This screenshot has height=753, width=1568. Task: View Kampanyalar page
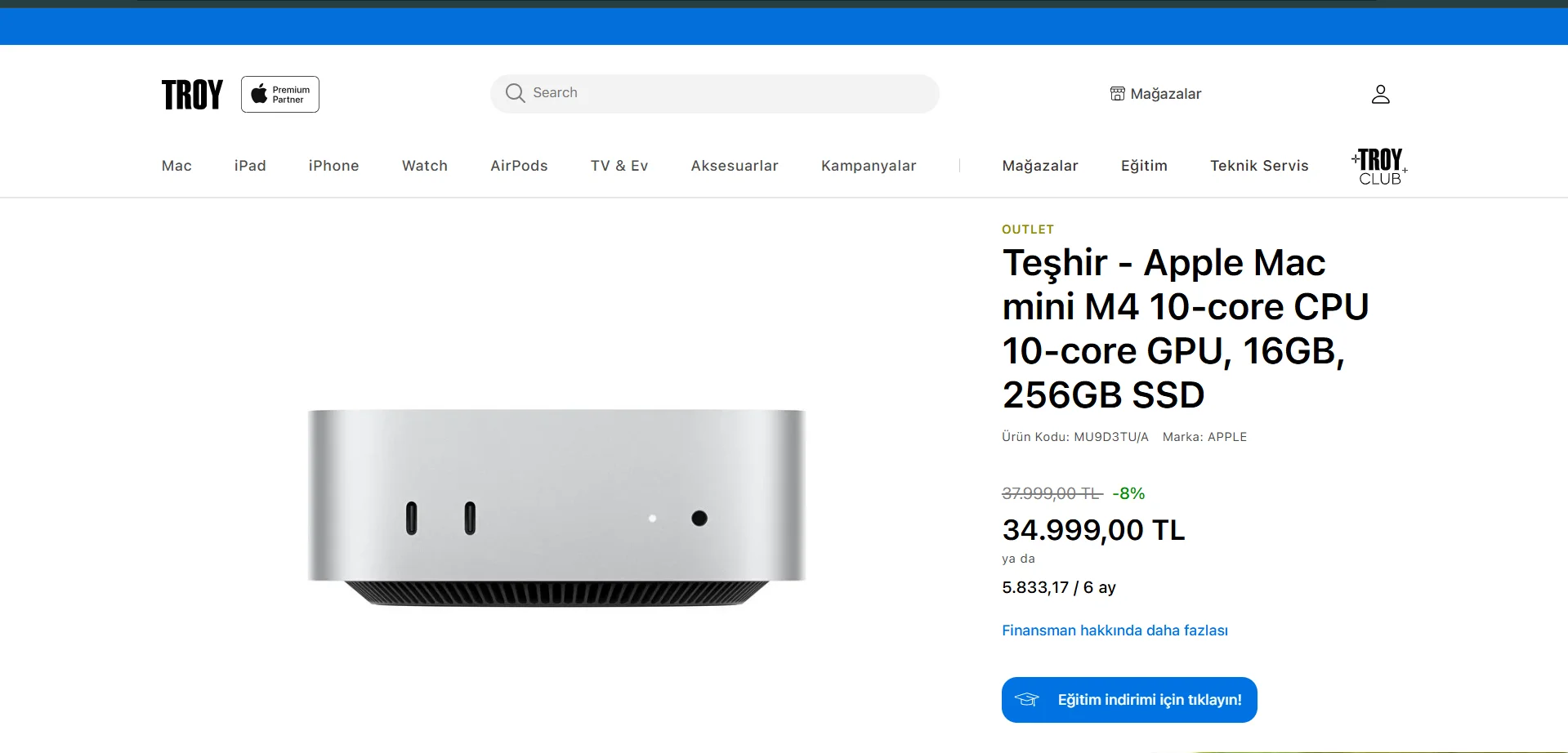[869, 166]
